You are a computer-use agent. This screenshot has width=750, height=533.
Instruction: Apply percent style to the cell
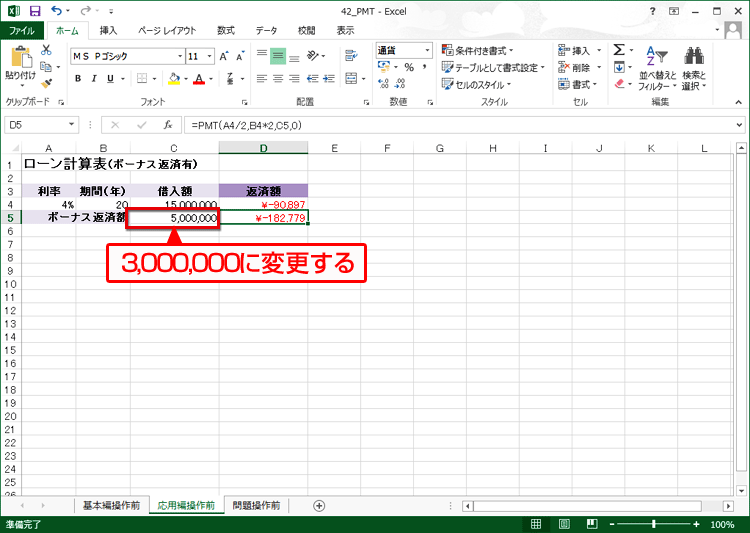pyautogui.click(x=409, y=67)
